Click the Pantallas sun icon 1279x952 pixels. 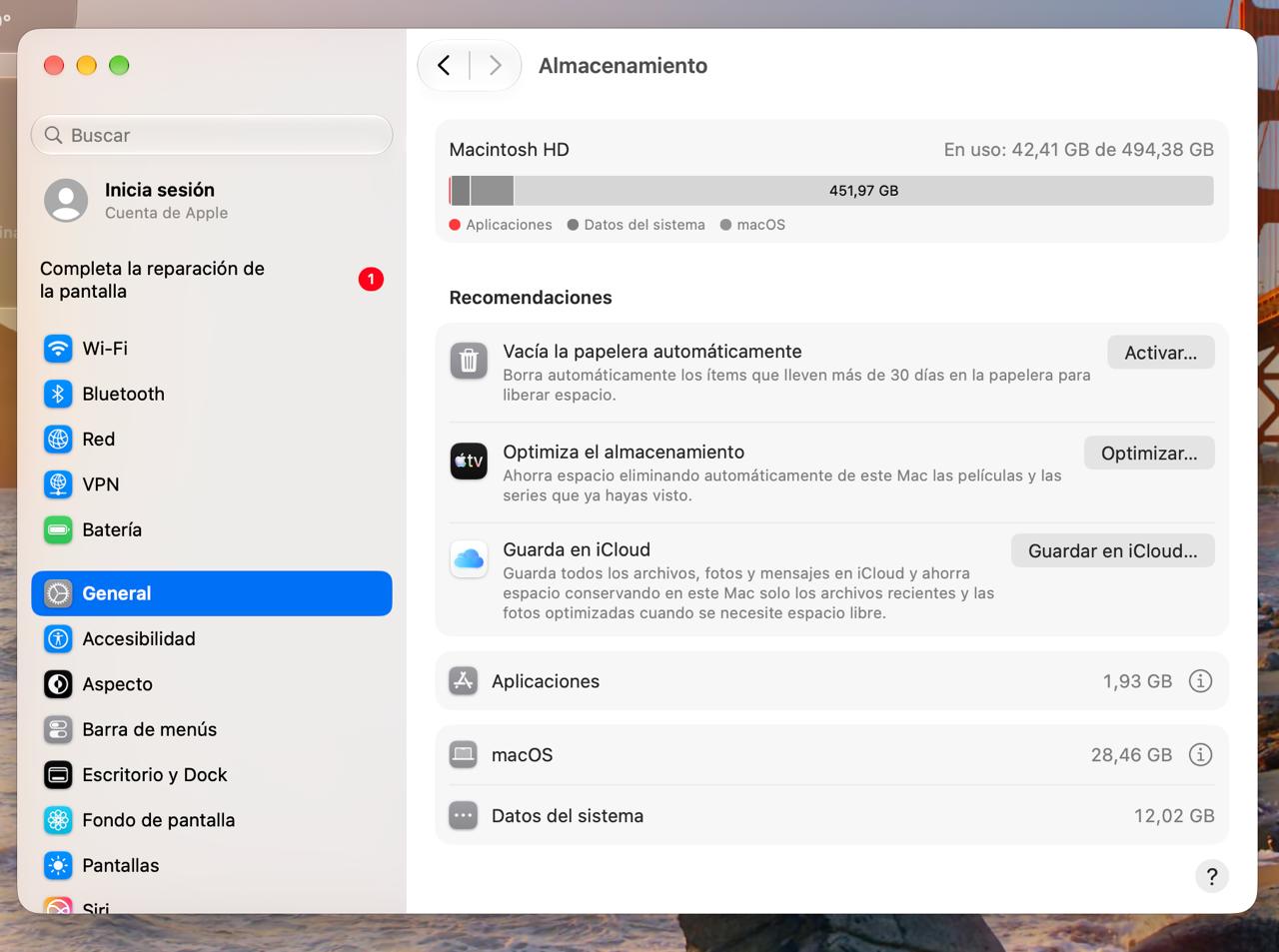point(58,866)
